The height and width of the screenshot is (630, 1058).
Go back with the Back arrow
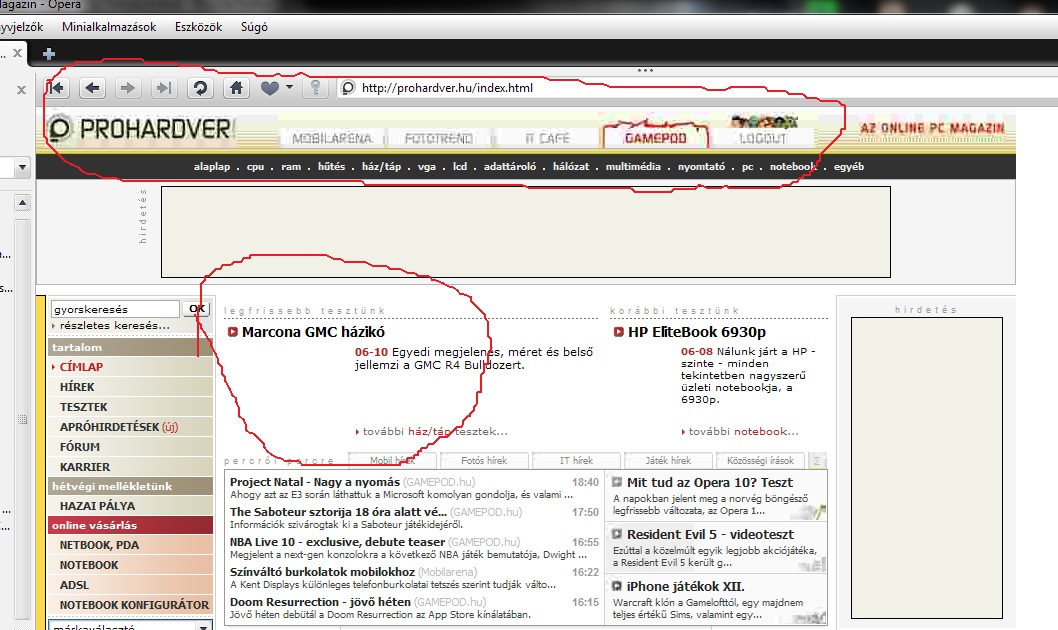[92, 88]
